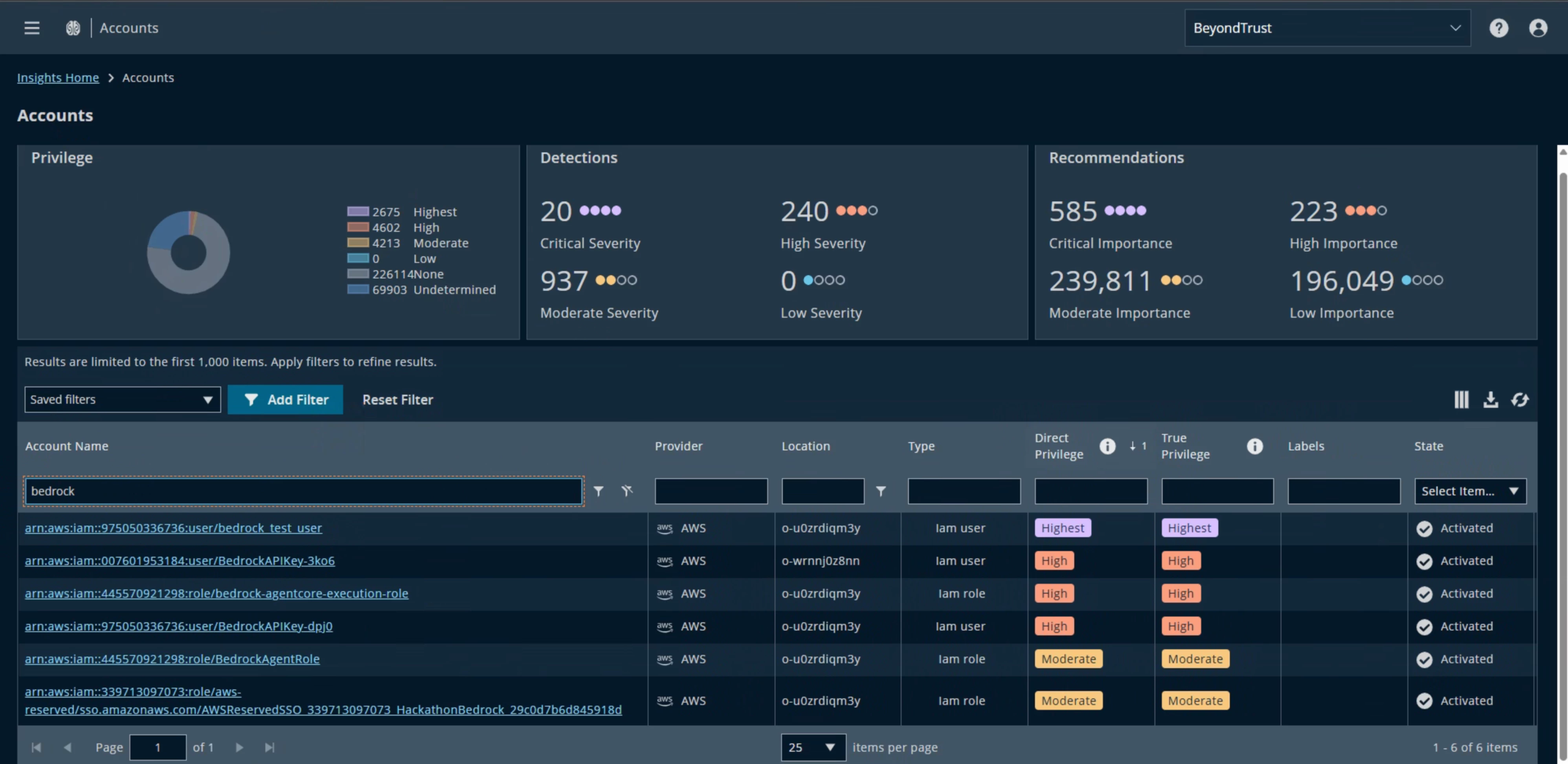Screen dimensions: 1568x764
Task: Click the column chooser icon
Action: point(1461,400)
